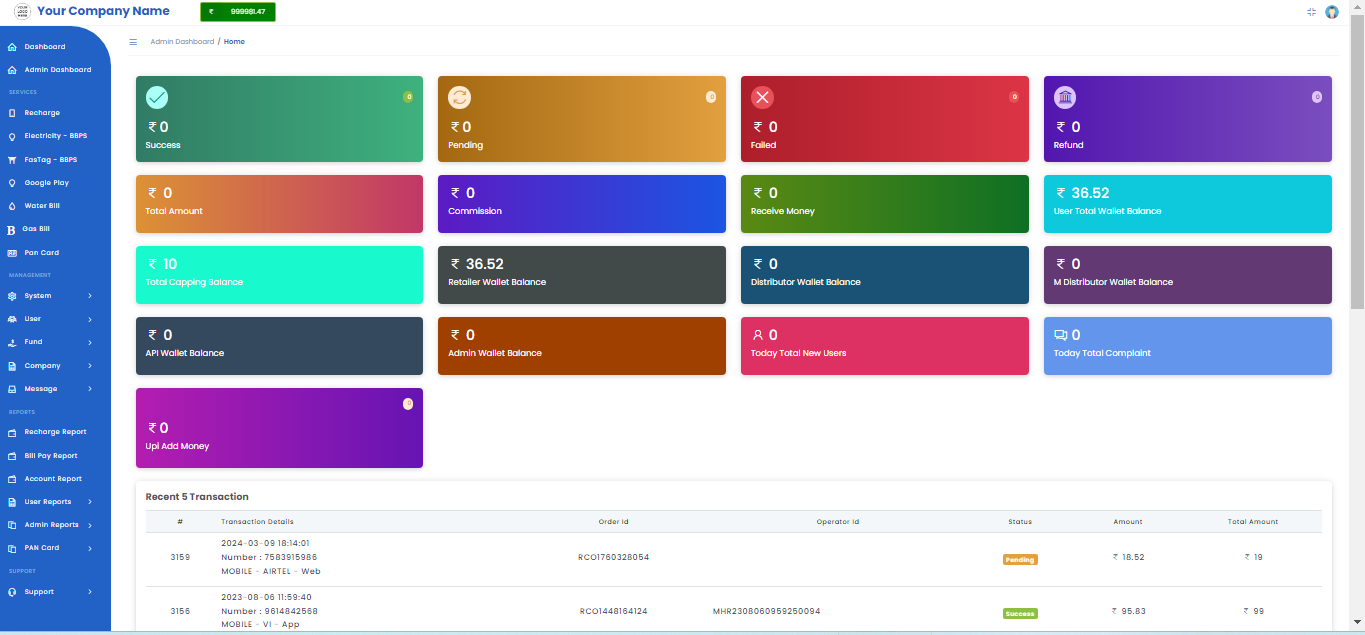This screenshot has width=1365, height=635.
Task: Select Electricity - BBPS service
Action: [55, 136]
